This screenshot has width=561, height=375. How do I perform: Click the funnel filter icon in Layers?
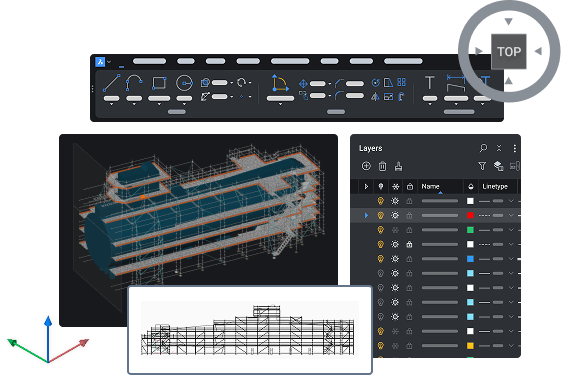click(482, 166)
